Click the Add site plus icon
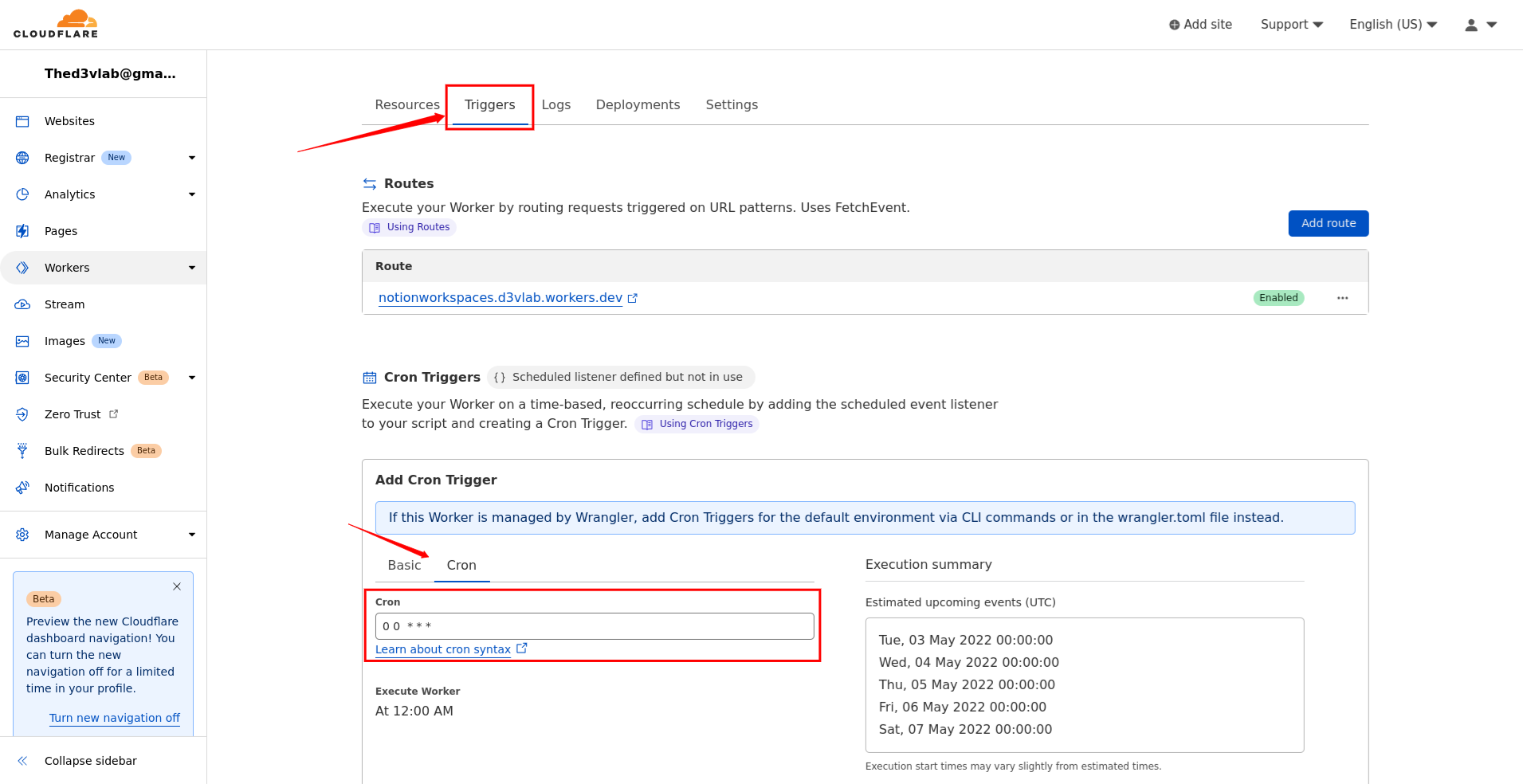1523x784 pixels. click(x=1174, y=25)
